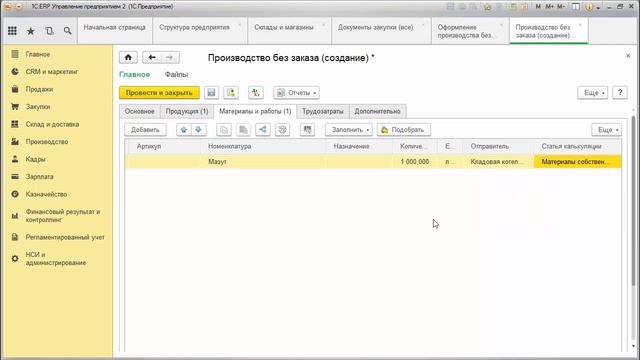Navigate back with left arrow
The height and width of the screenshot is (360, 640).
tap(152, 57)
